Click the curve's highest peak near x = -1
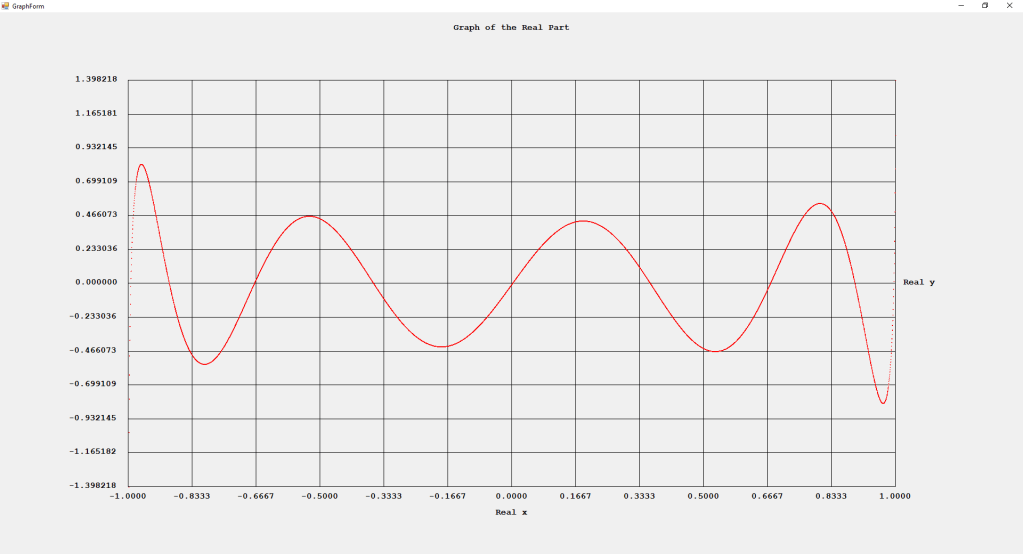The width and height of the screenshot is (1023, 554). point(142,164)
